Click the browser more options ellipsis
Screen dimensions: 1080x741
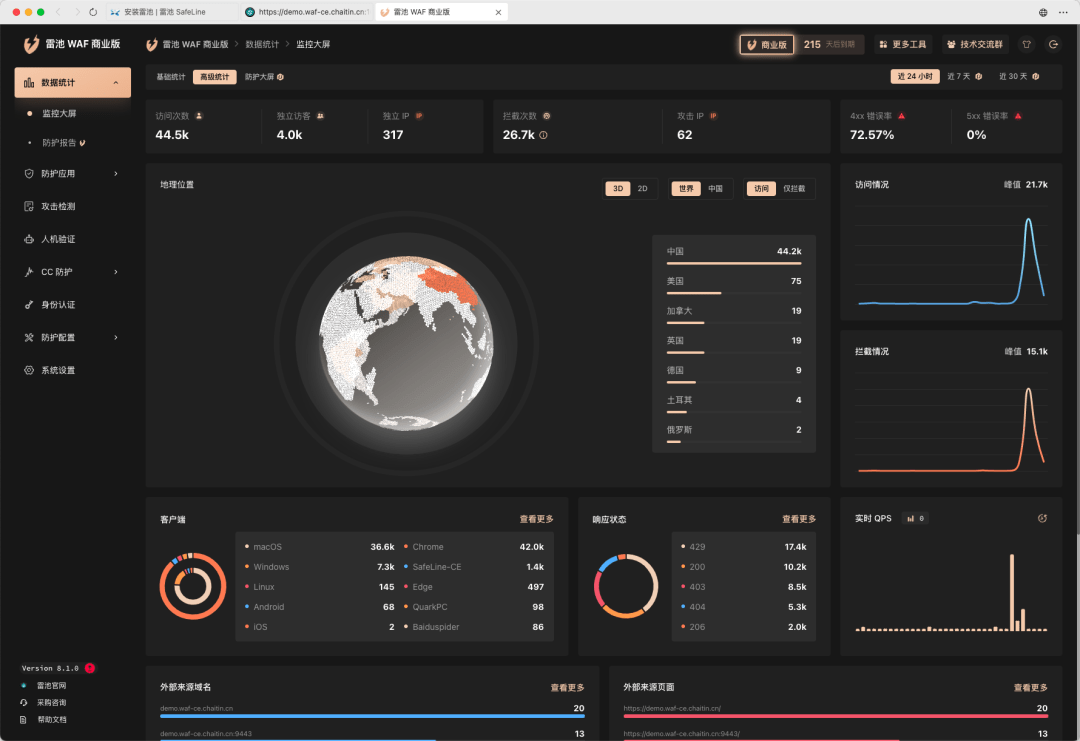(x=1063, y=12)
